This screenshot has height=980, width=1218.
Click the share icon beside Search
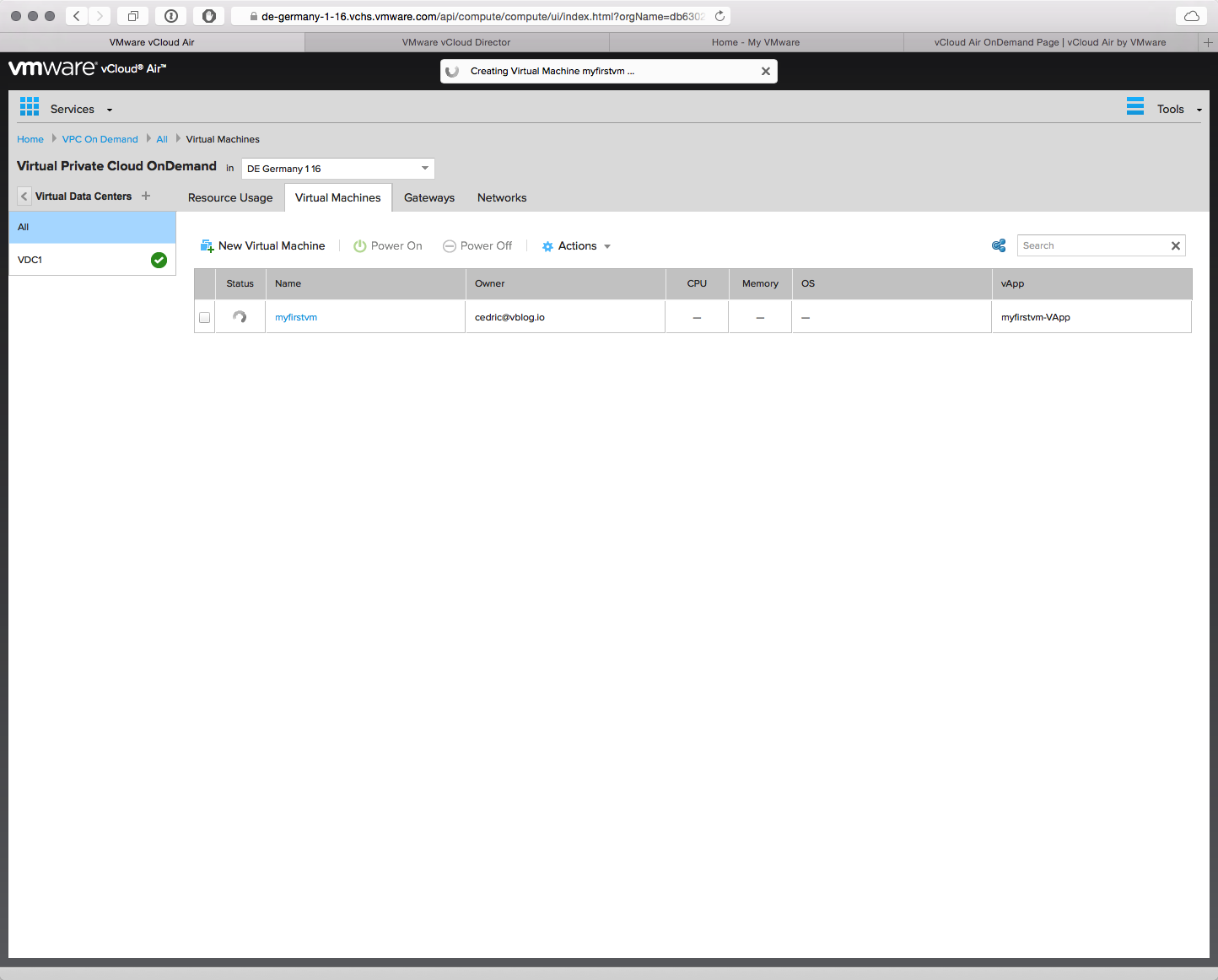click(x=999, y=245)
